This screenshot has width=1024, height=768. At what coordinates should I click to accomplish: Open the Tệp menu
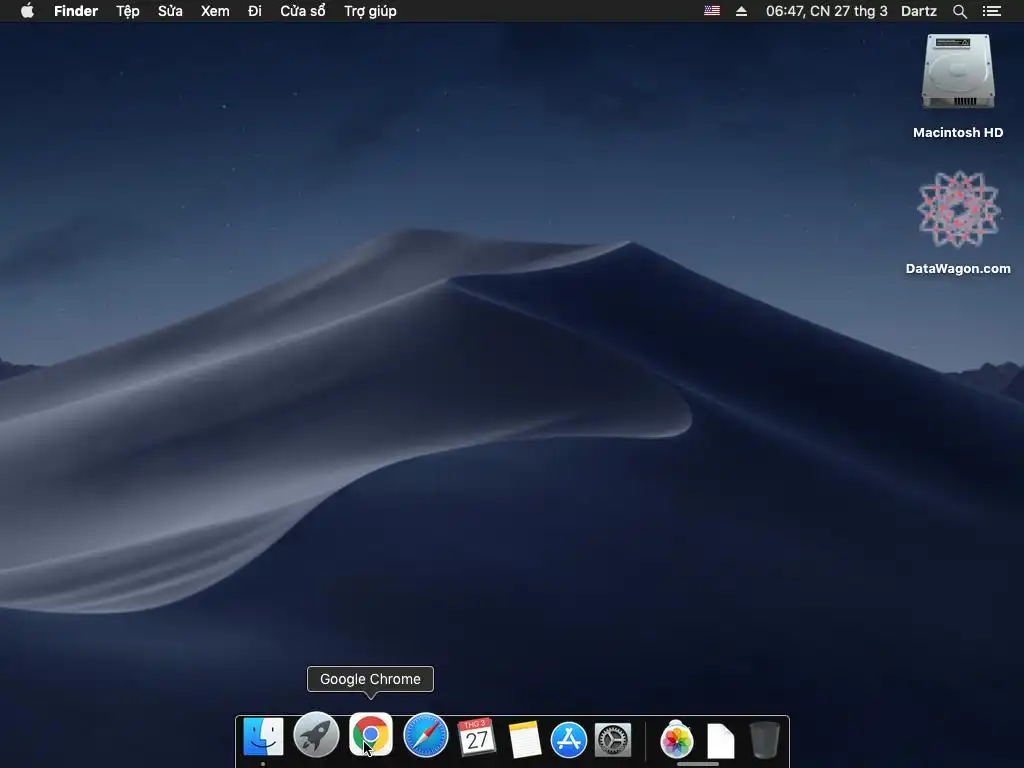[128, 11]
